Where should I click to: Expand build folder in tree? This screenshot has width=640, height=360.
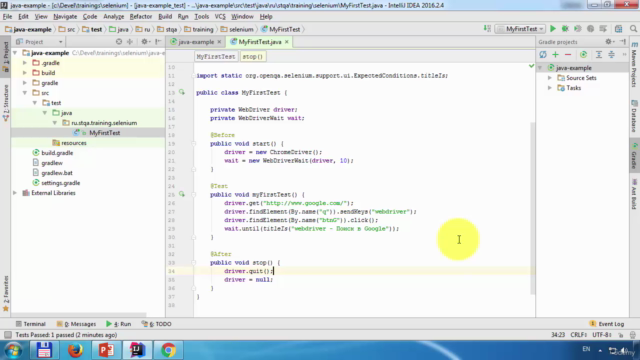pyautogui.click(x=25, y=73)
